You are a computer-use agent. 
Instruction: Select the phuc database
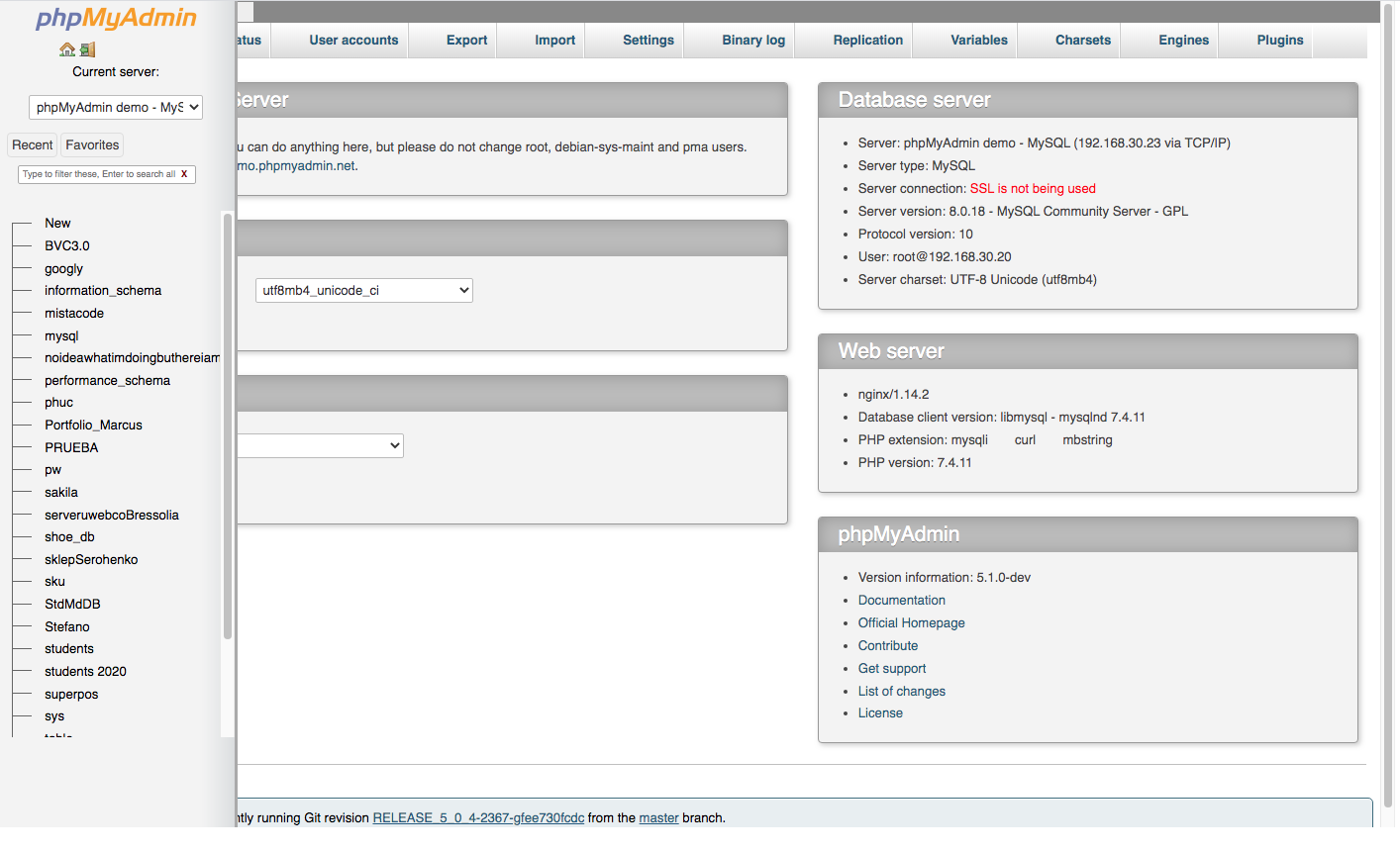tap(58, 402)
